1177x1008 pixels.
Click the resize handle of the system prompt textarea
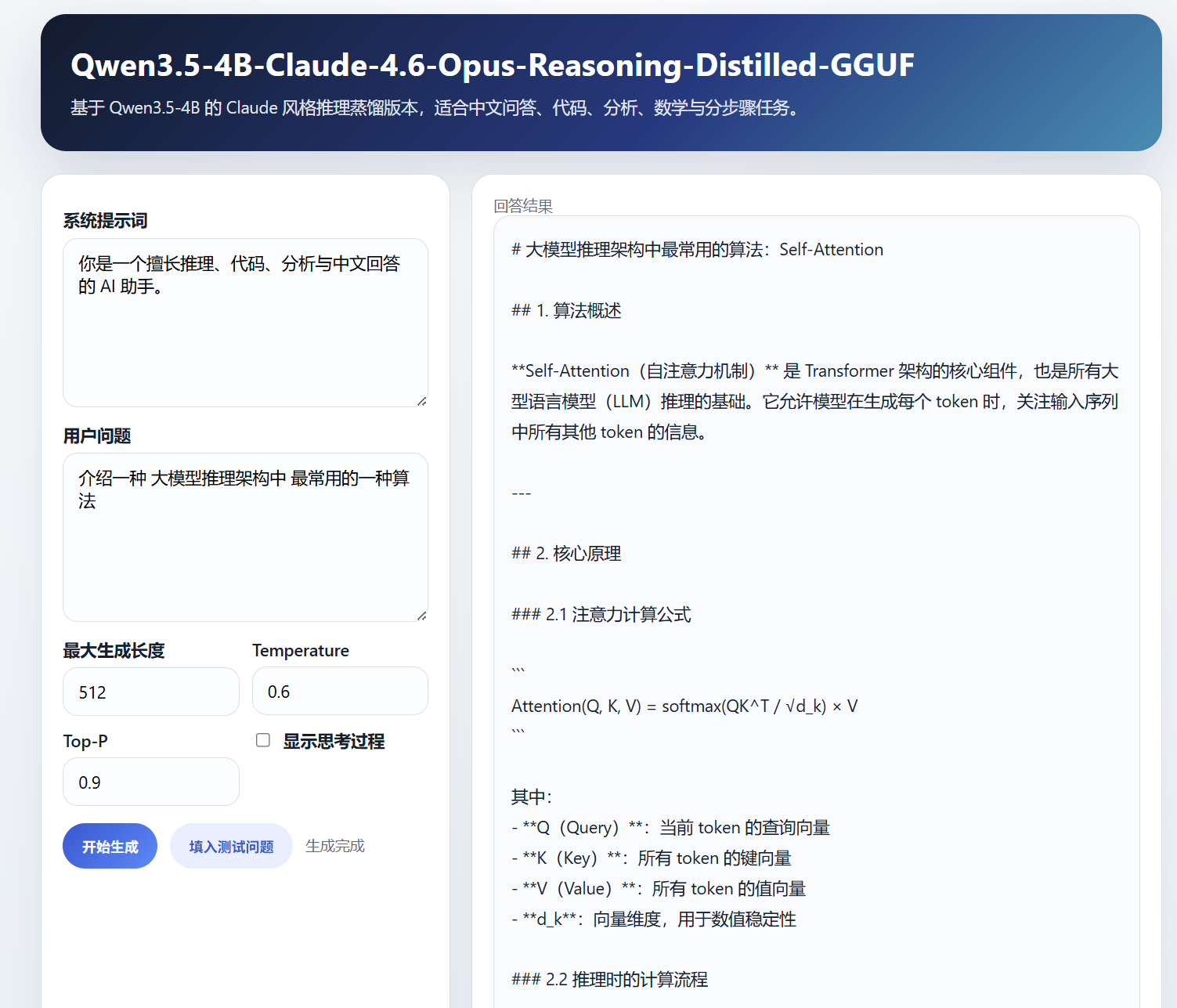(424, 403)
